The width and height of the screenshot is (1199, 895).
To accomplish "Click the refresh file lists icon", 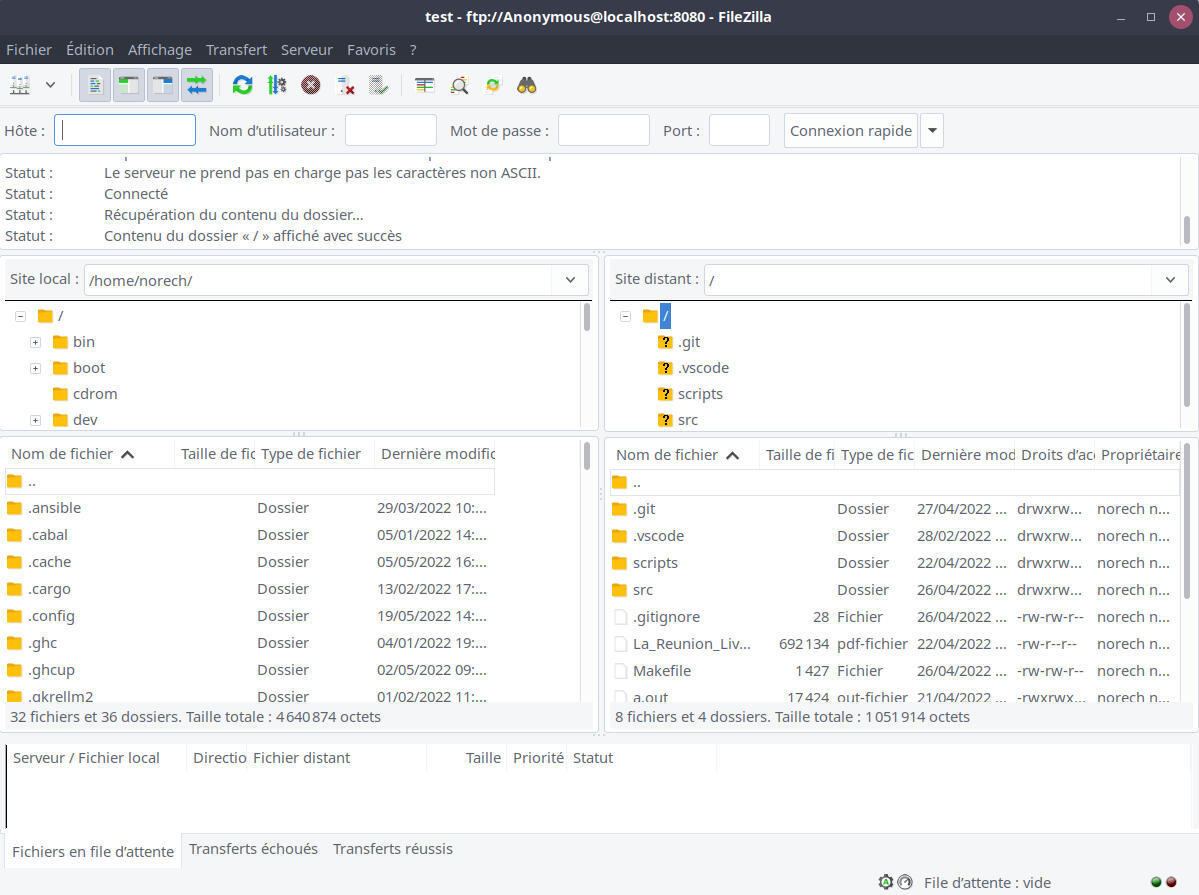I will click(242, 86).
